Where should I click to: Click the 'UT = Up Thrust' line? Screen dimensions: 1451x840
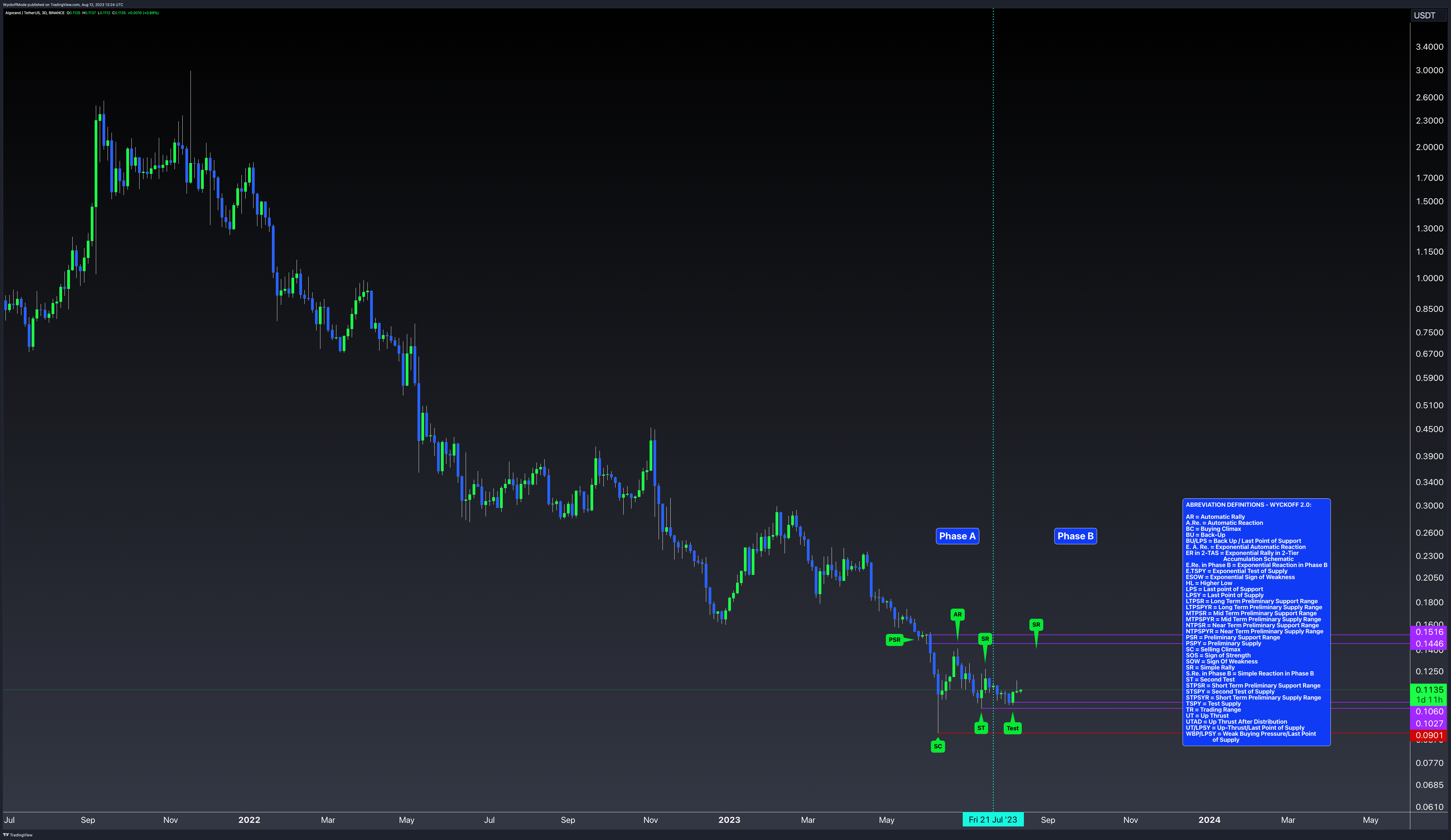(x=1207, y=716)
